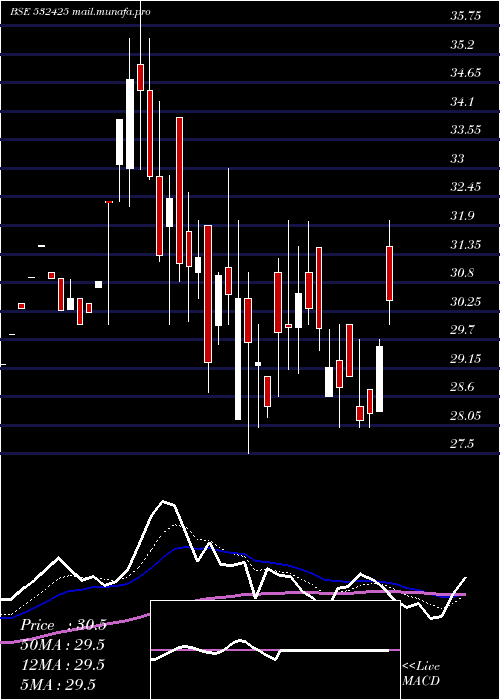This screenshot has height=700, width=500.
Task: Click the 50MA : 29.5 readout
Action: coord(62,645)
